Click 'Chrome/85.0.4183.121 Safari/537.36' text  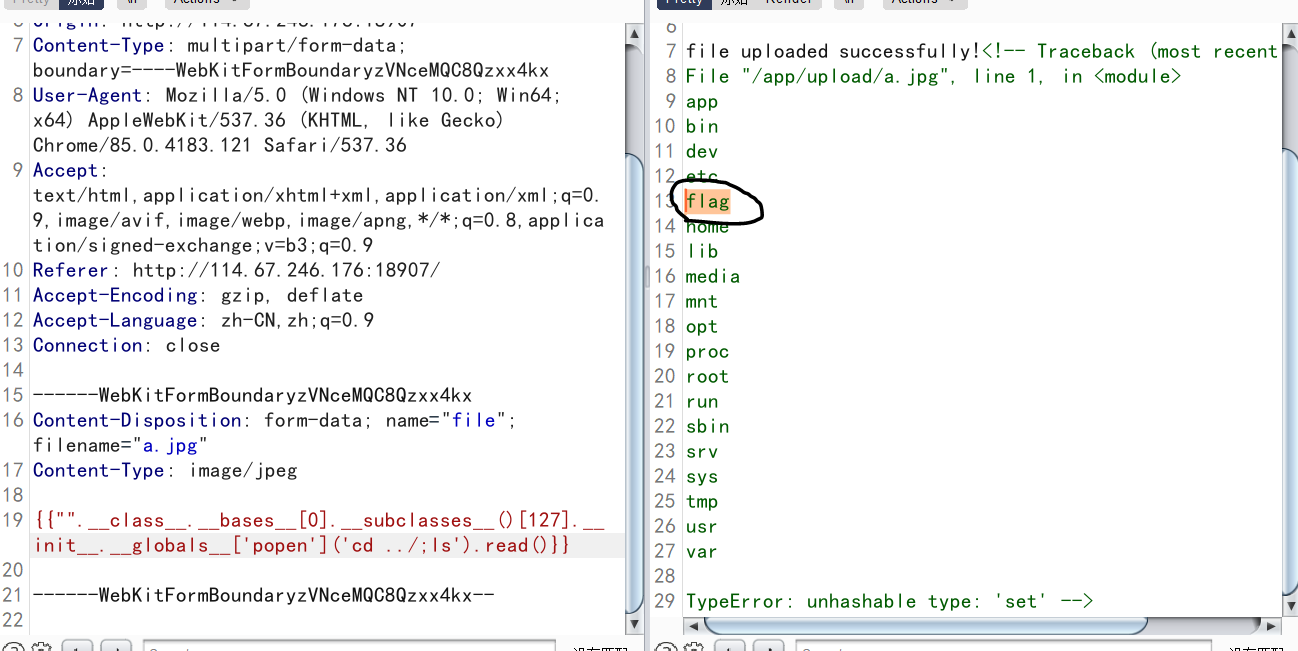[x=220, y=145]
